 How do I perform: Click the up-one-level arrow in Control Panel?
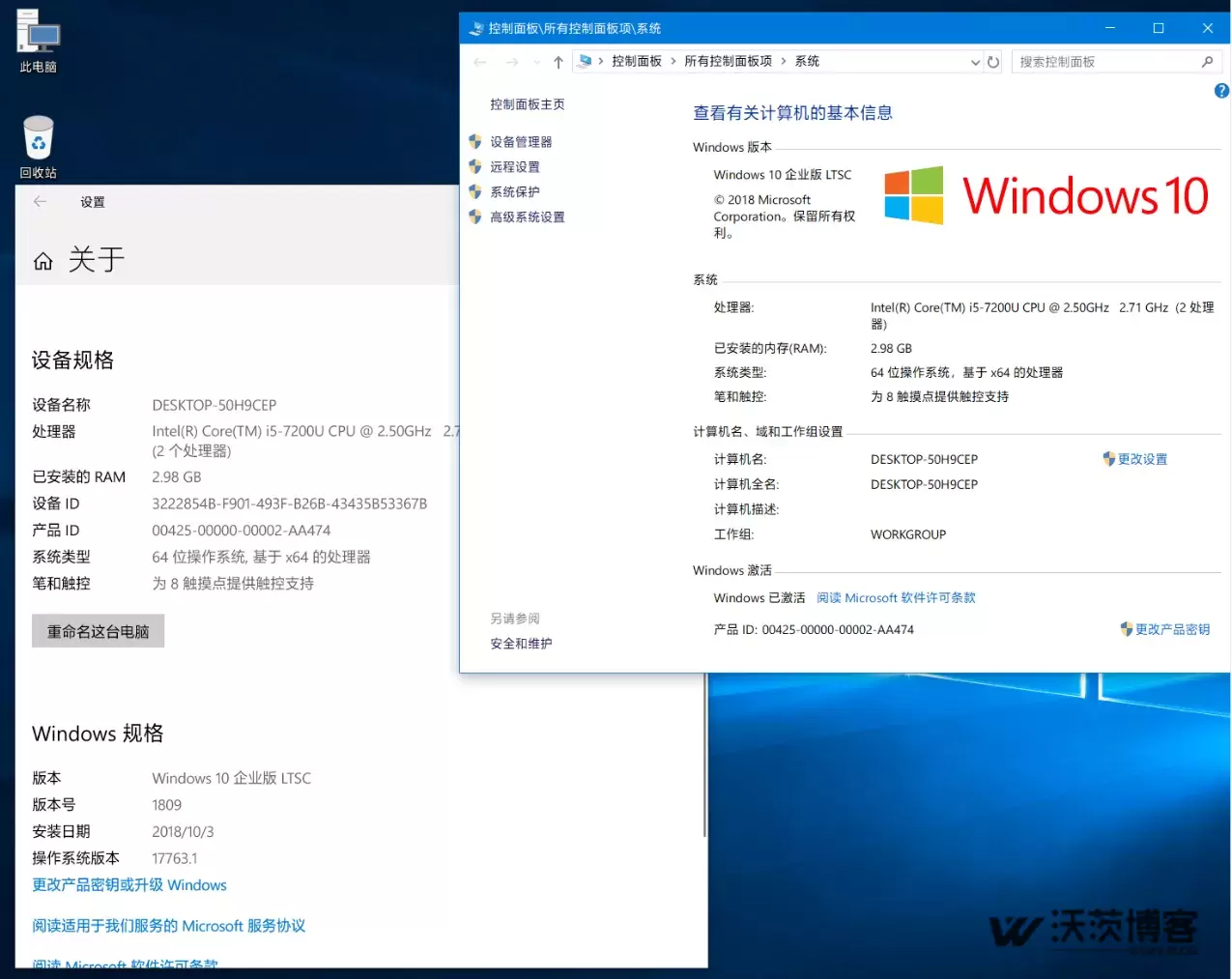[559, 62]
